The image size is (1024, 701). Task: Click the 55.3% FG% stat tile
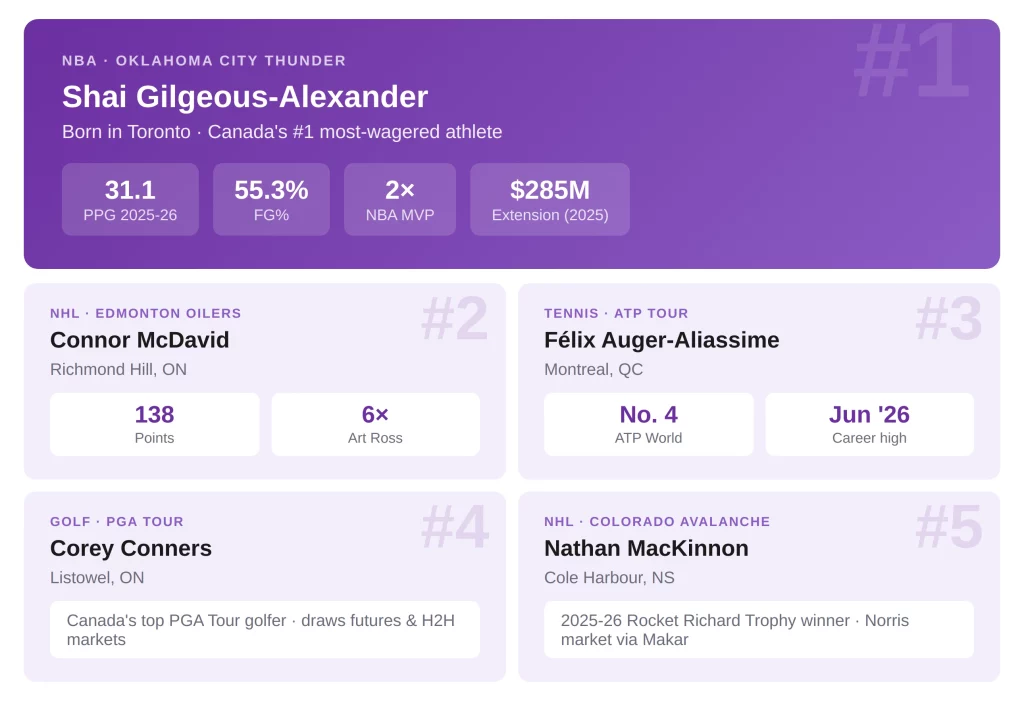click(x=271, y=199)
